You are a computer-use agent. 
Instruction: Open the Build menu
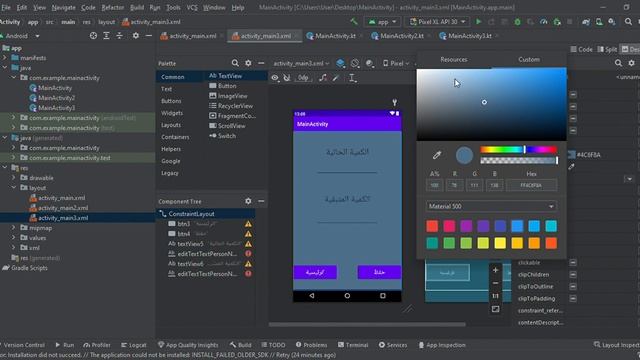[x=137, y=7]
